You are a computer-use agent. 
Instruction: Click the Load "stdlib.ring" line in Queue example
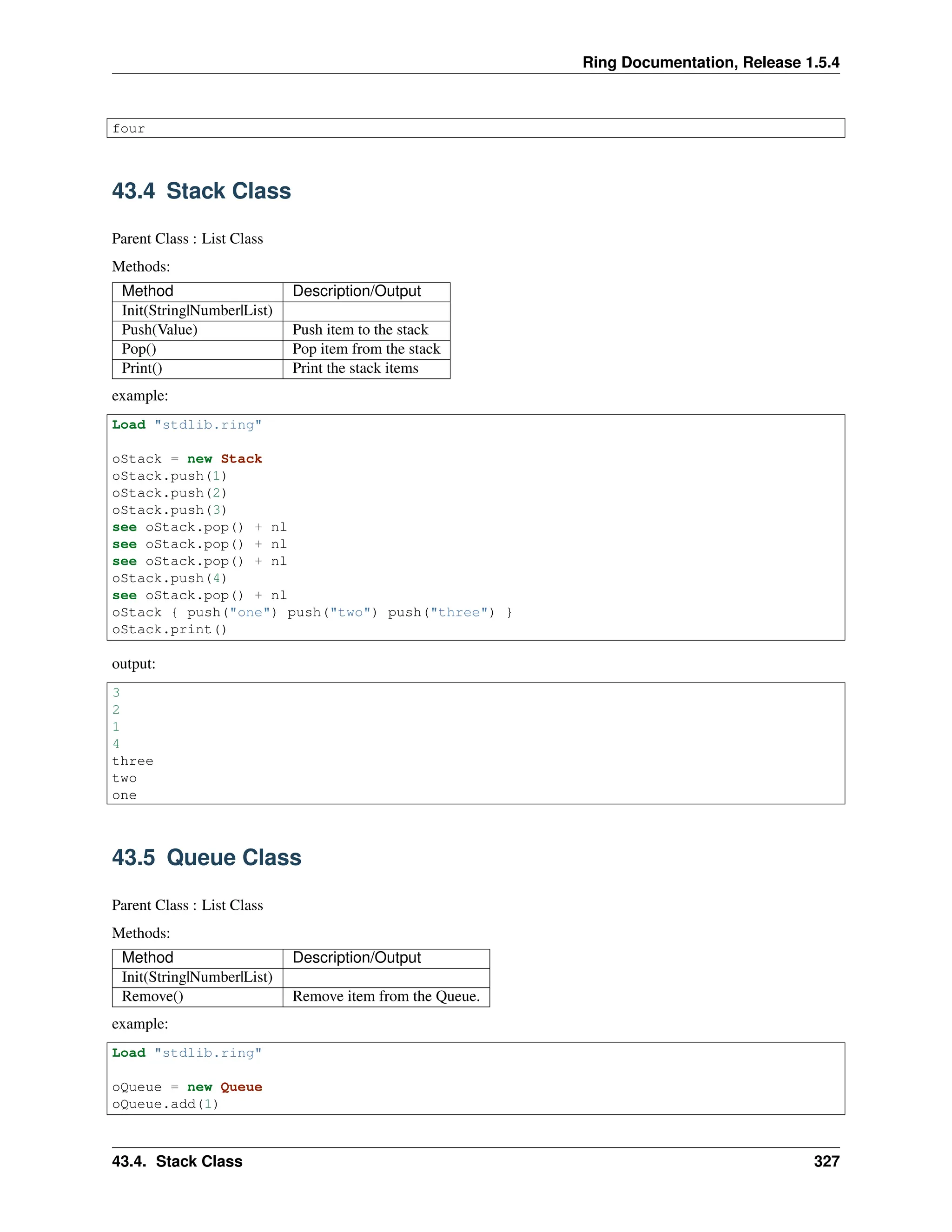(x=187, y=1053)
